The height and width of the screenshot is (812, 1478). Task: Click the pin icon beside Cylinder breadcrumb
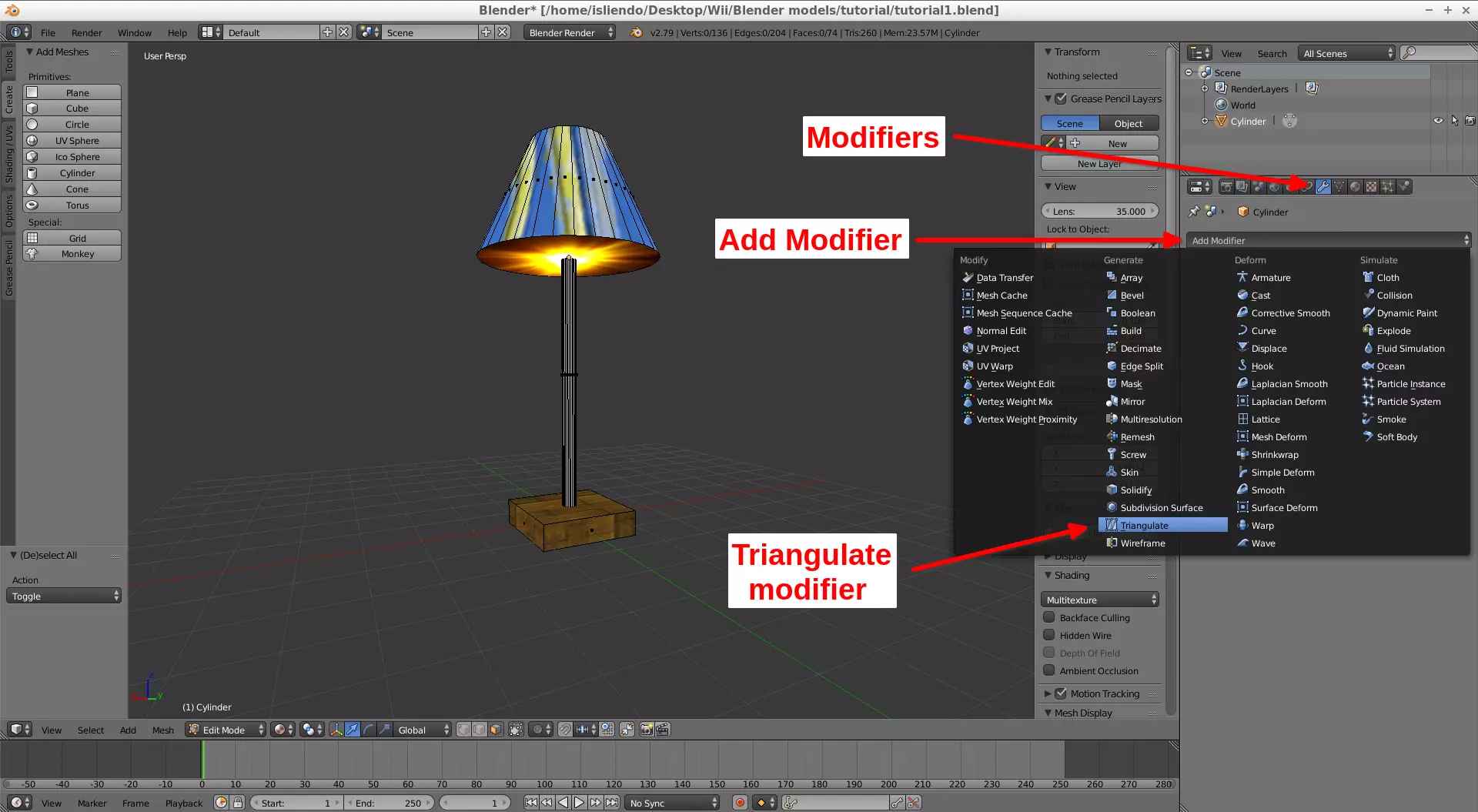1194,212
